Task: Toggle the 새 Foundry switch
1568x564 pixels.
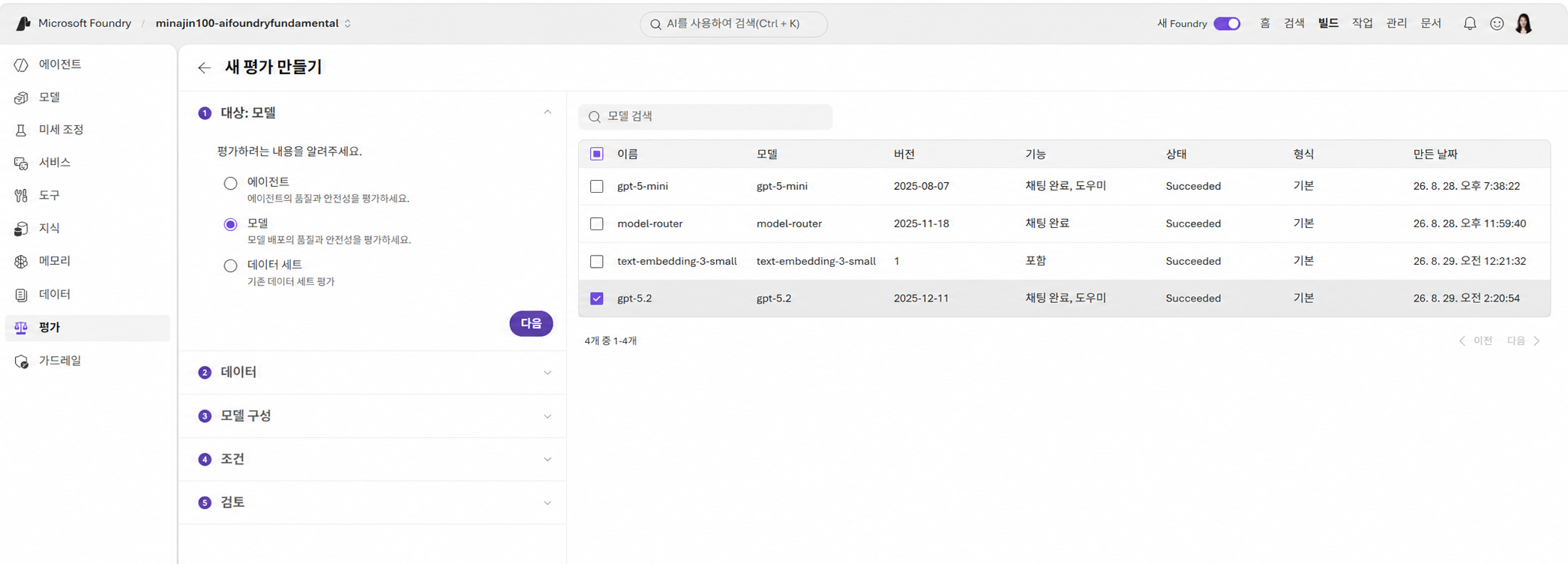Action: pyautogui.click(x=1227, y=23)
